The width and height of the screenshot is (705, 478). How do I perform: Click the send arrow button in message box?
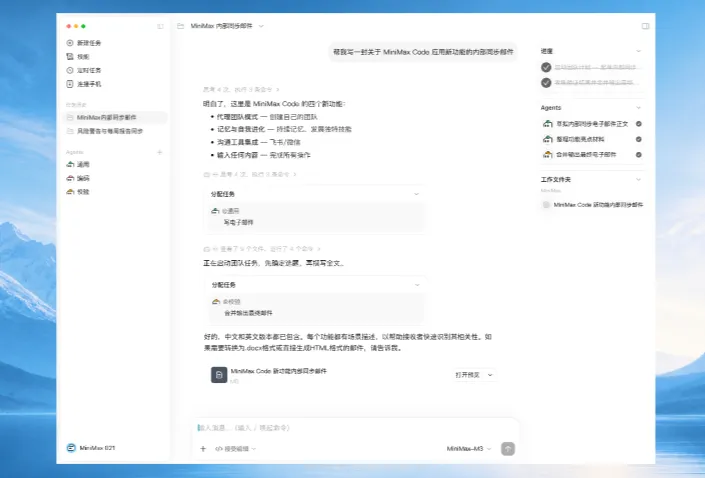tap(508, 448)
